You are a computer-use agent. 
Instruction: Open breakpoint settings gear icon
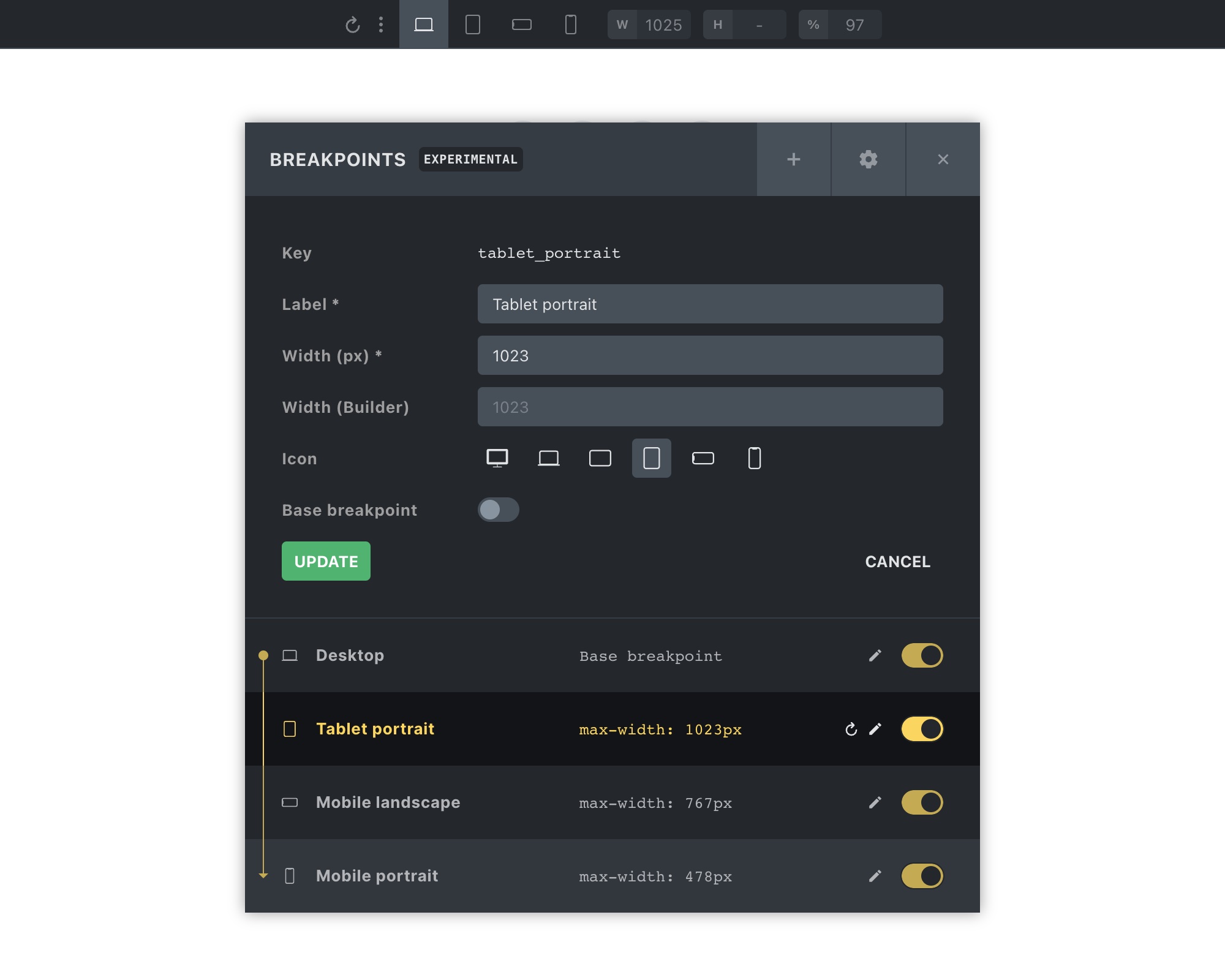pyautogui.click(x=868, y=159)
